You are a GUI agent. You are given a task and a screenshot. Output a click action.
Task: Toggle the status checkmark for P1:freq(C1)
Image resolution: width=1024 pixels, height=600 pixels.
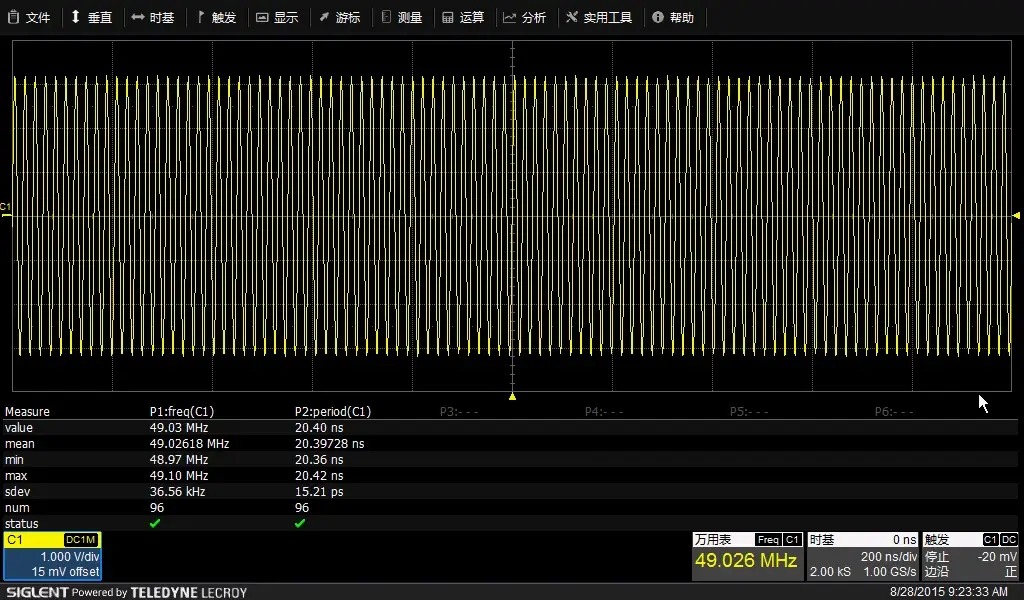pyautogui.click(x=155, y=523)
